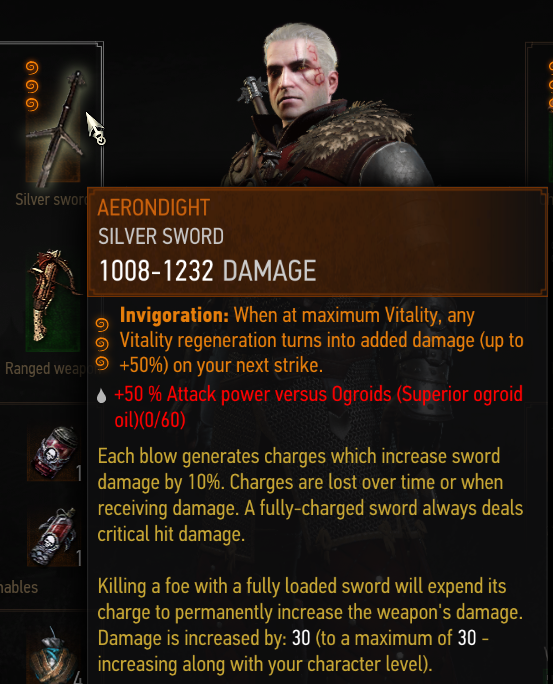The image size is (553, 684).
Task: Click the Ranged weapon slot label
Action: pos(47,369)
